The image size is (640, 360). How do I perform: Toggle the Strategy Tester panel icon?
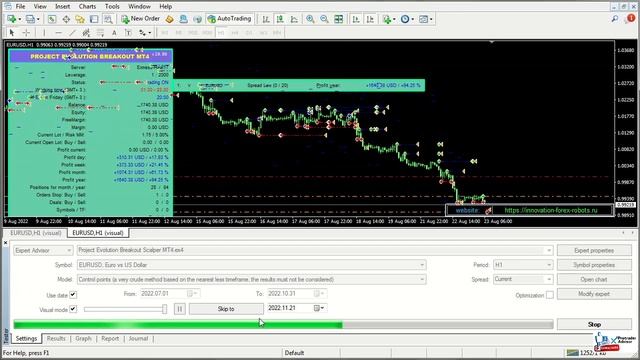(108, 19)
